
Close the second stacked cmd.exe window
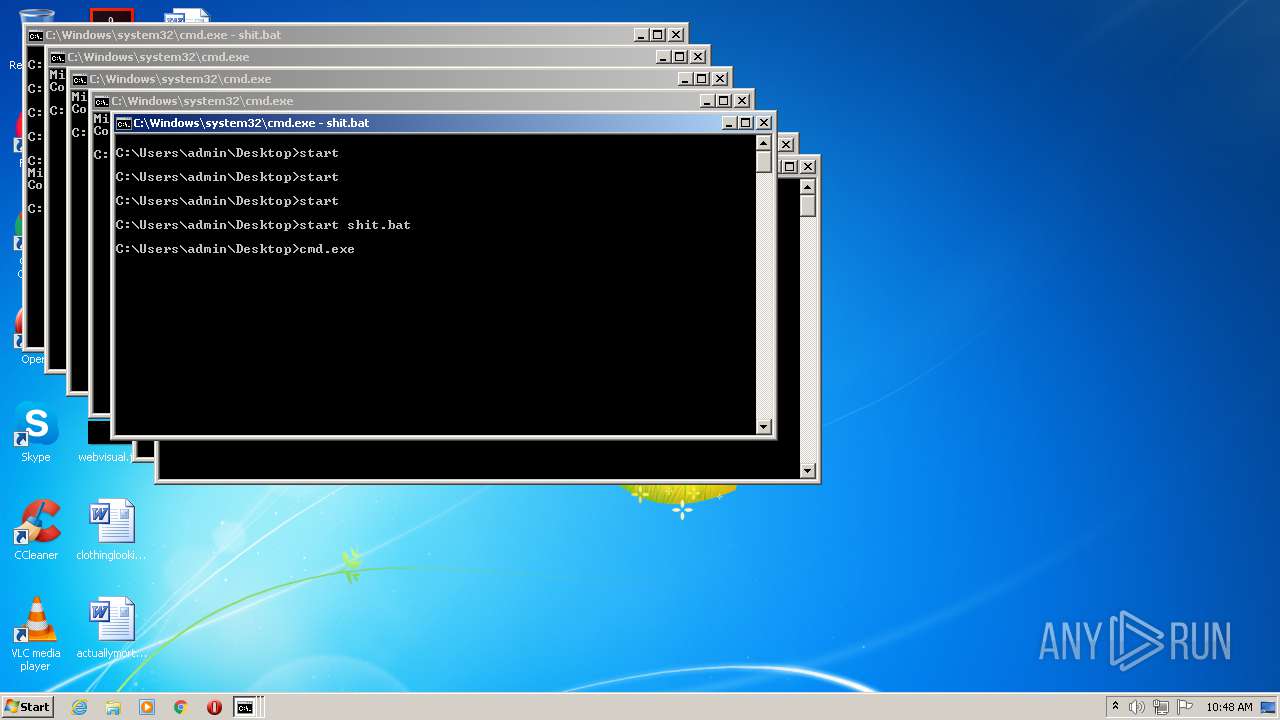698,57
